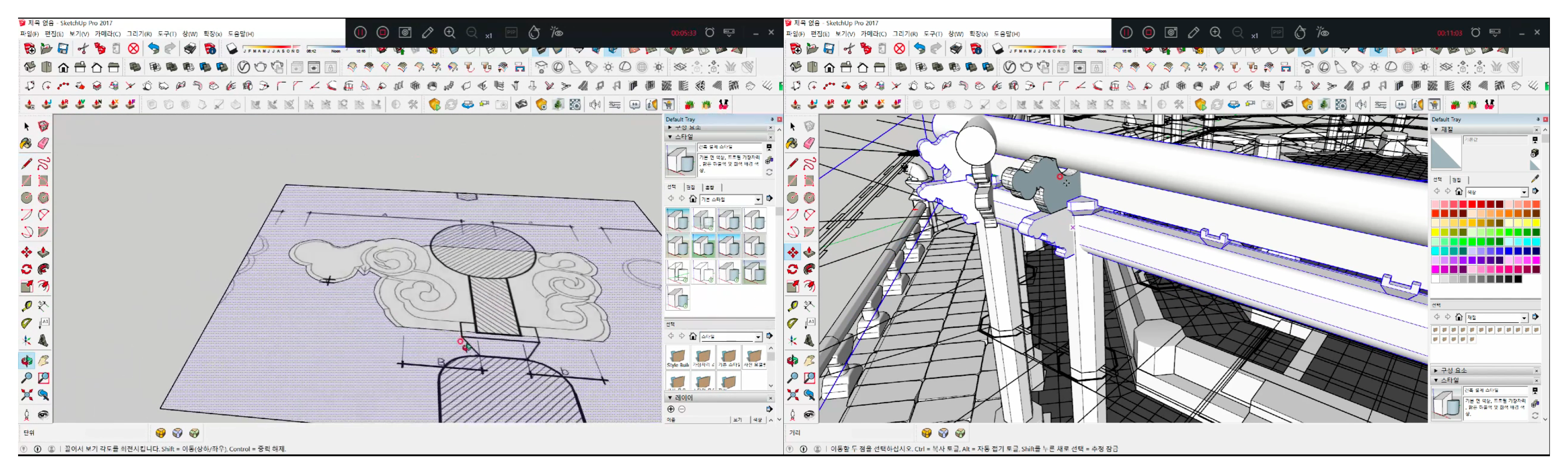Pick the Eraser tool in left window
The height and width of the screenshot is (472, 1568).
click(x=43, y=143)
